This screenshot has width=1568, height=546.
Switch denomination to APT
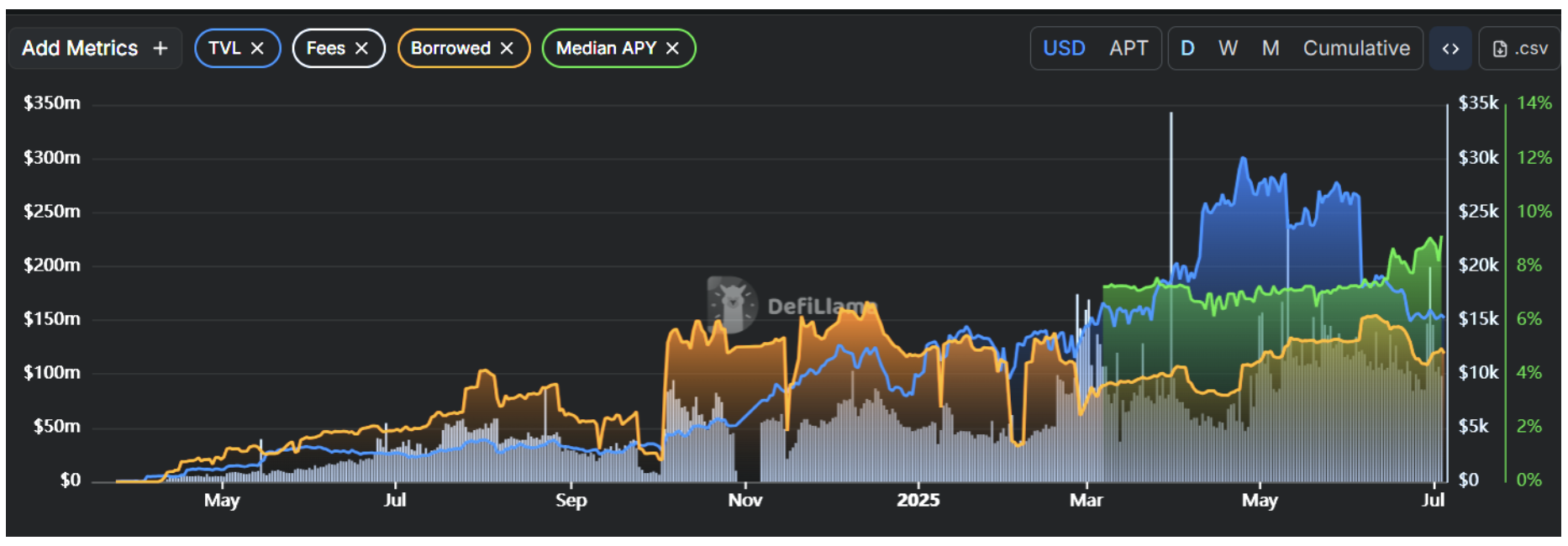(1128, 49)
